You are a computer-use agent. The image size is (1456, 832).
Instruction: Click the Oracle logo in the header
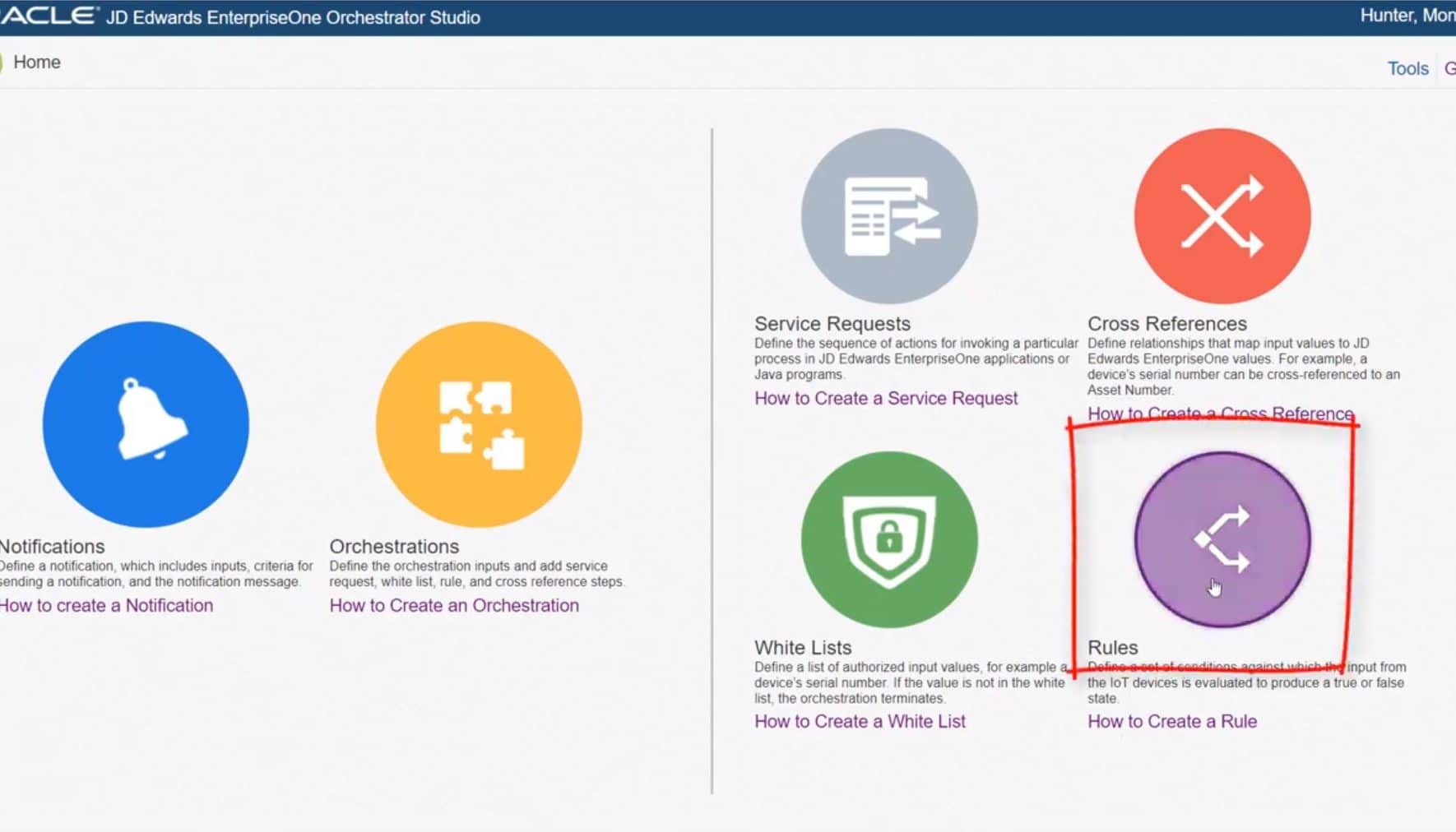pos(48,16)
